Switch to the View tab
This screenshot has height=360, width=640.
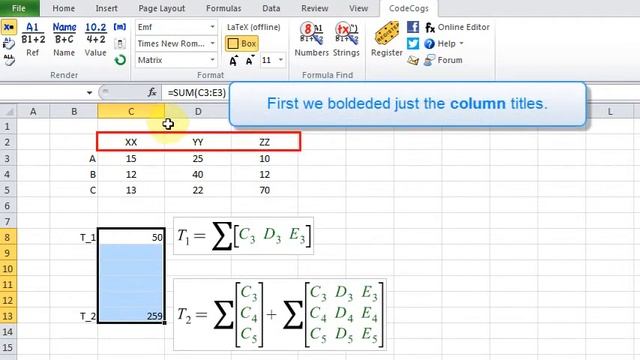358,8
